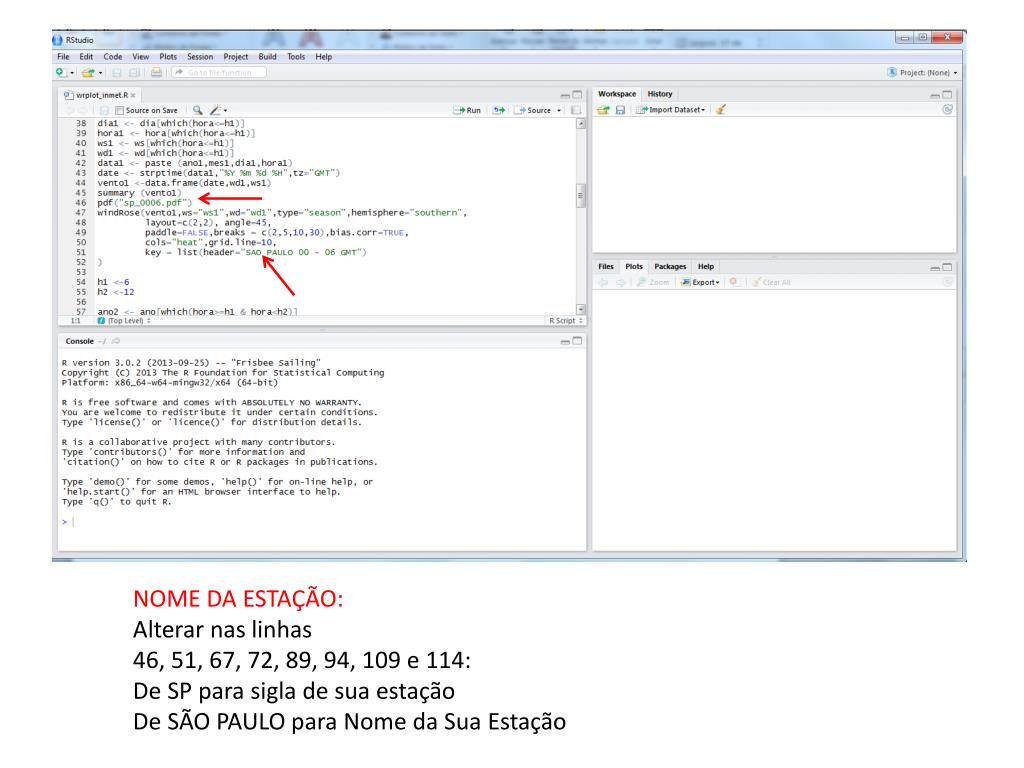Minimize the Plots pane
1024x768 pixels.
point(935,268)
